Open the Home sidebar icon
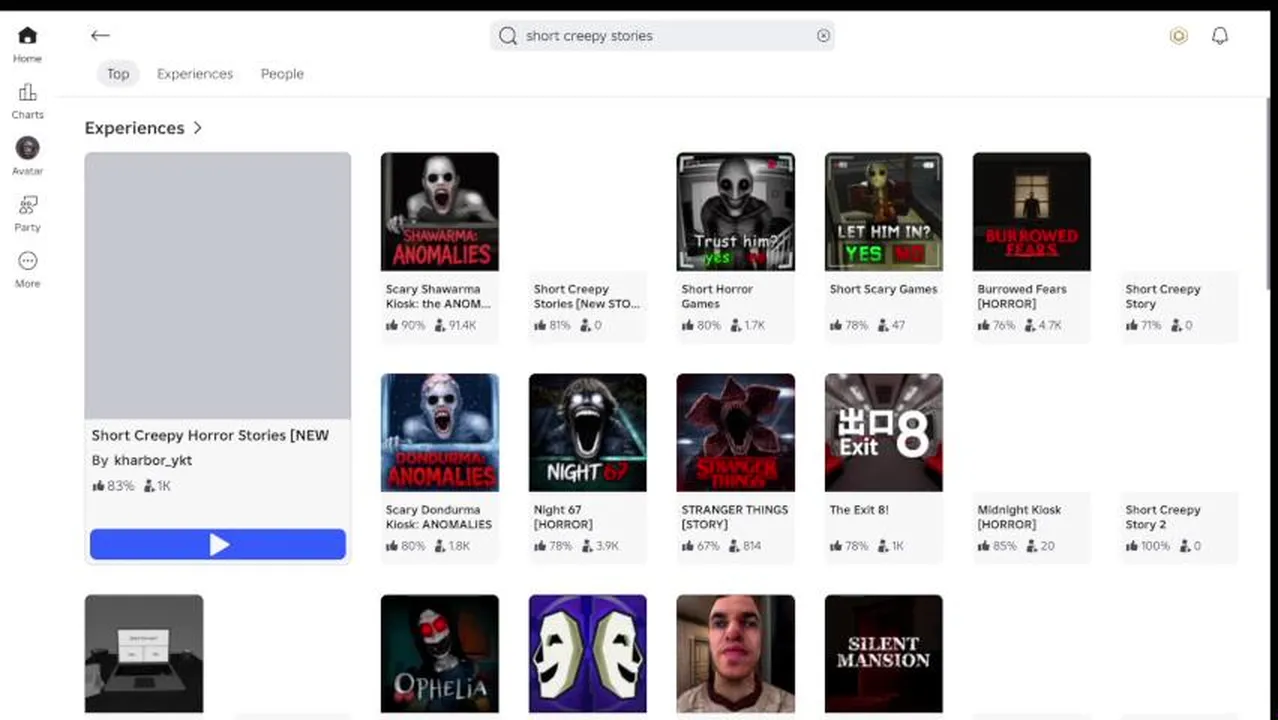The image size is (1278, 720). pyautogui.click(x=27, y=36)
